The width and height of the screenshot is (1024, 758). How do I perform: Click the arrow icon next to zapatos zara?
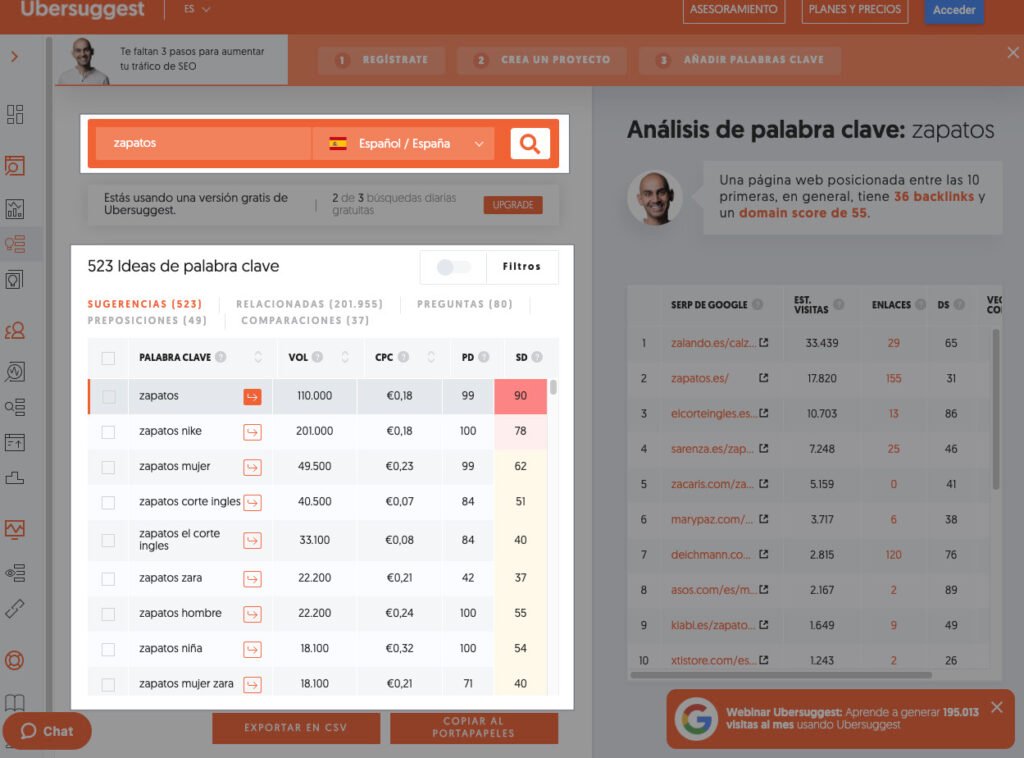pyautogui.click(x=252, y=578)
